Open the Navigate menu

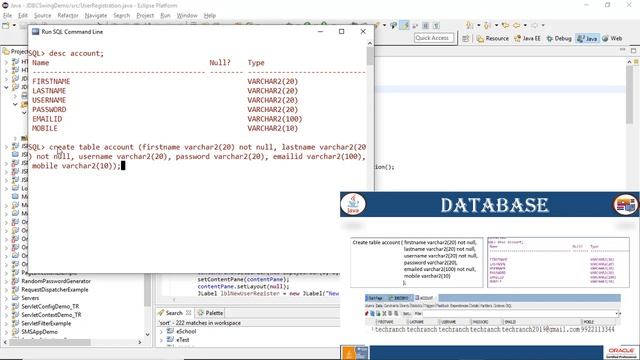click(x=96, y=16)
